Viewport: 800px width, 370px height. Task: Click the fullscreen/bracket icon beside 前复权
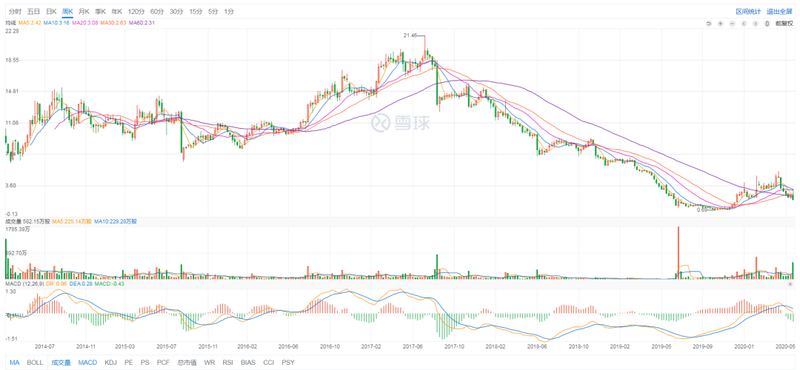tap(767, 23)
